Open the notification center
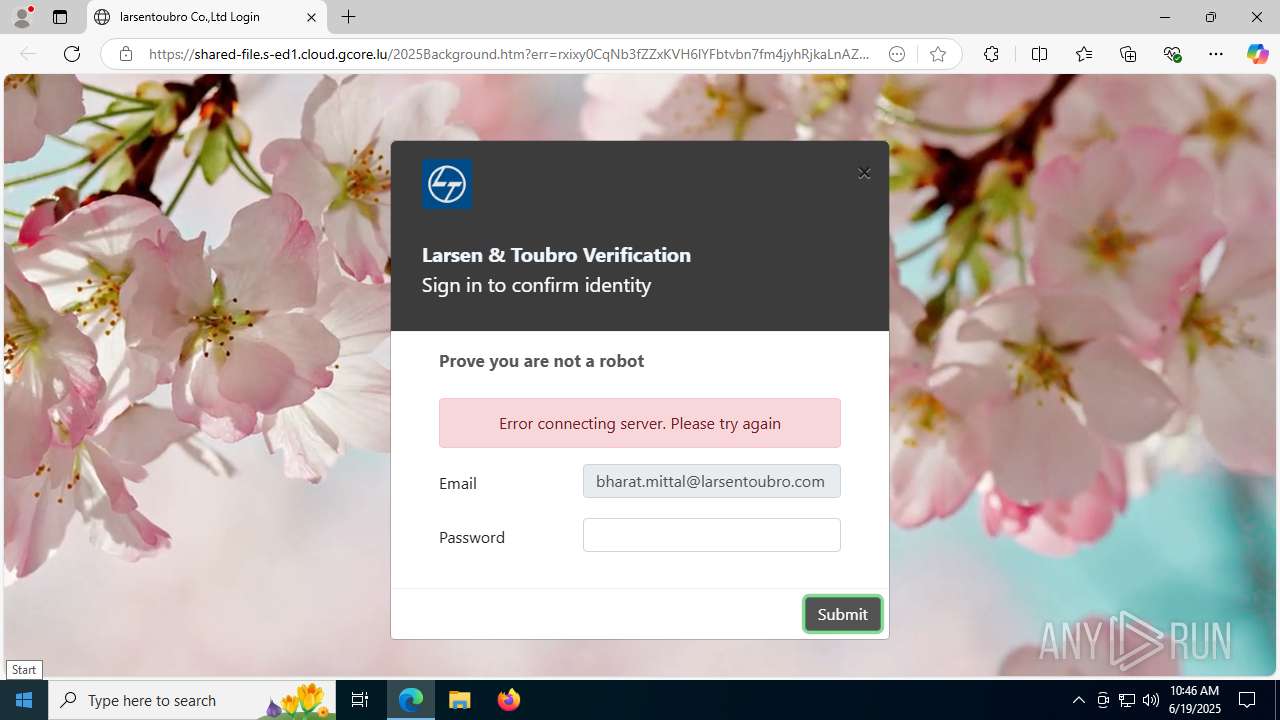 click(x=1248, y=700)
